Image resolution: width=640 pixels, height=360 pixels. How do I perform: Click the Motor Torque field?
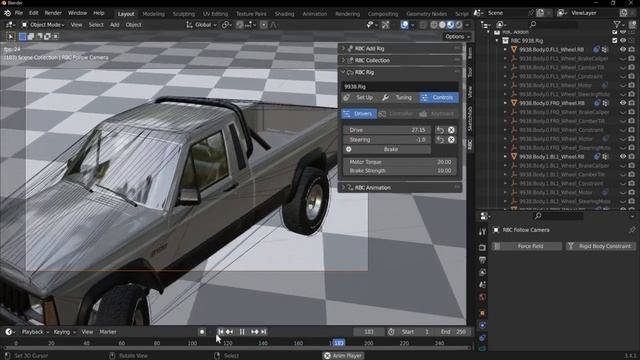tap(400, 162)
